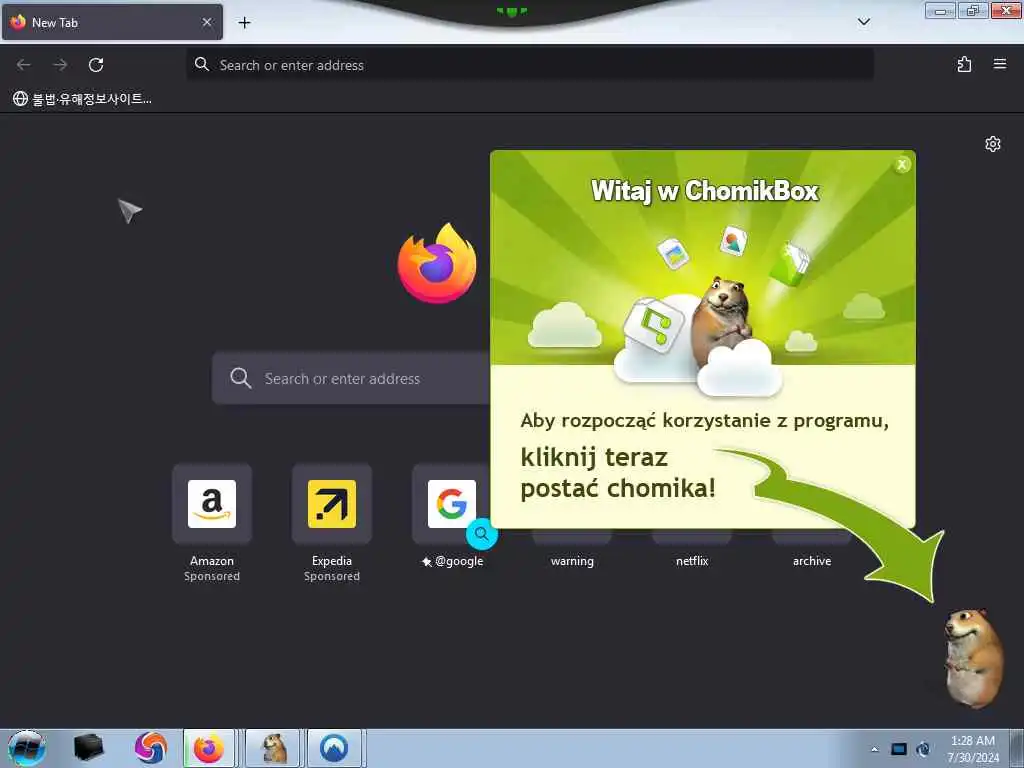
Task: Open the blue mountain taskbar application
Action: pos(334,748)
